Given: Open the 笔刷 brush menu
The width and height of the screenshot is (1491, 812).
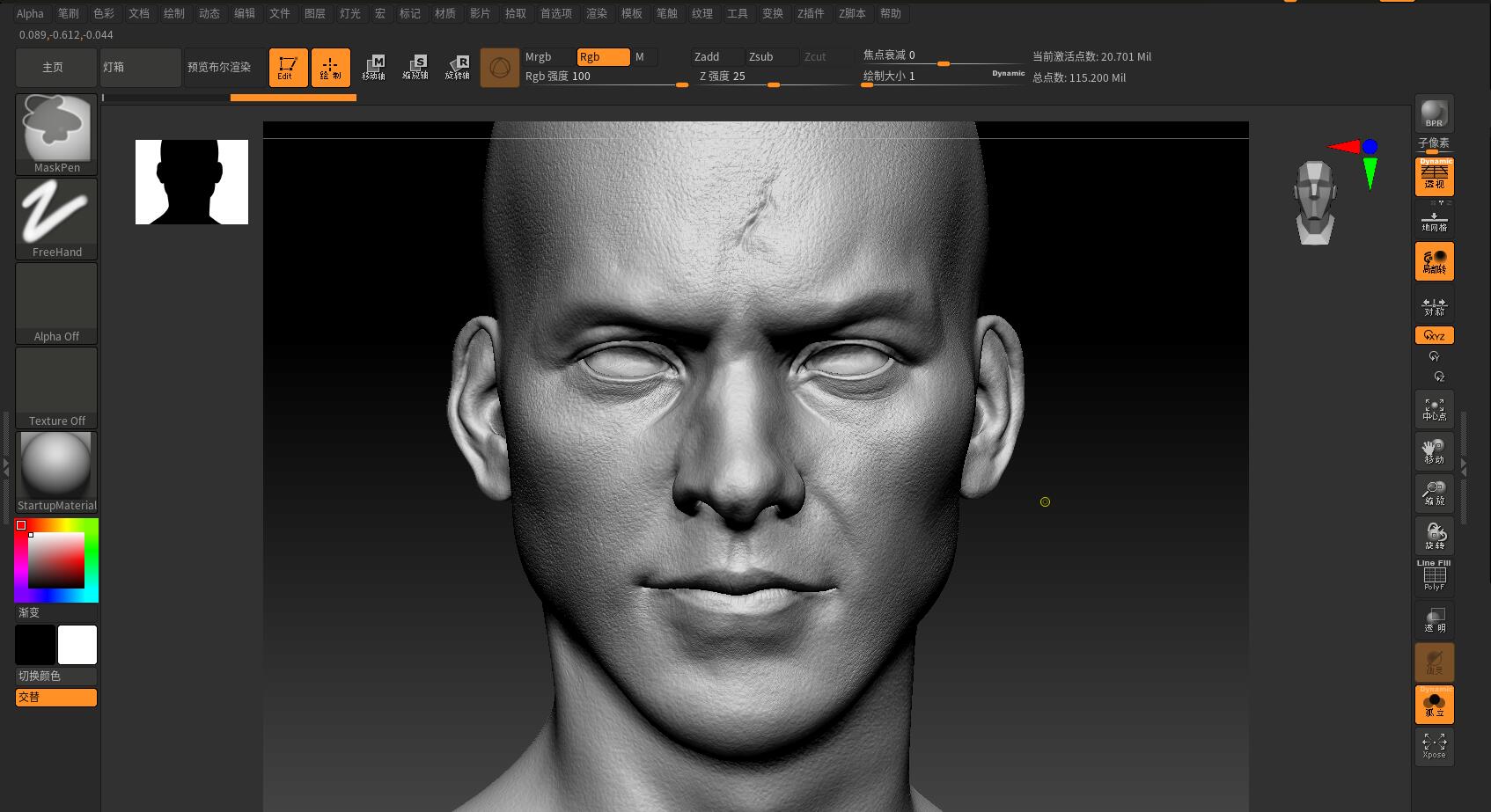Looking at the screenshot, I should [69, 13].
